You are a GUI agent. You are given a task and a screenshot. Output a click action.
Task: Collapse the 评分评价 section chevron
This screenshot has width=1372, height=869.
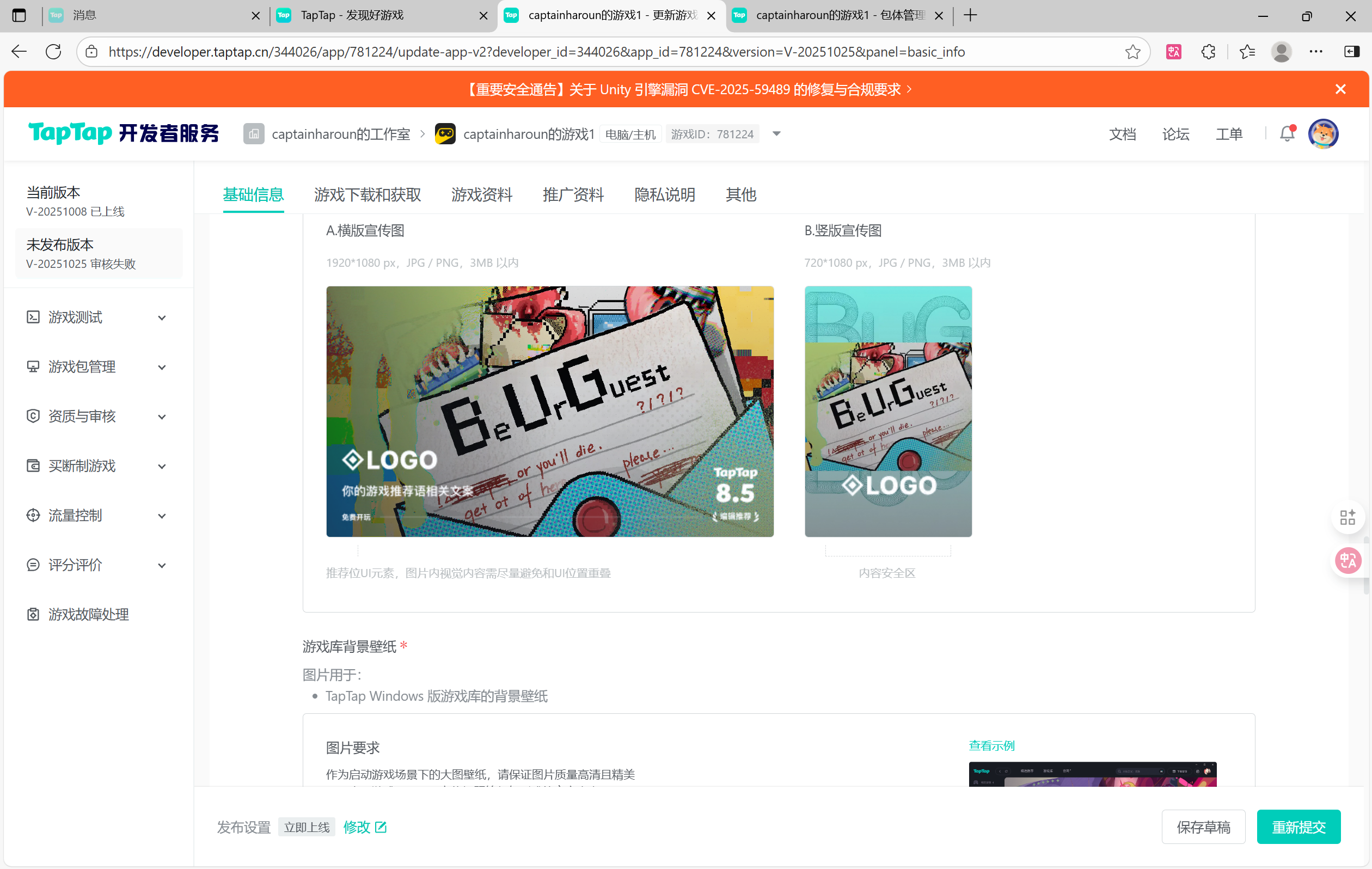coord(162,565)
